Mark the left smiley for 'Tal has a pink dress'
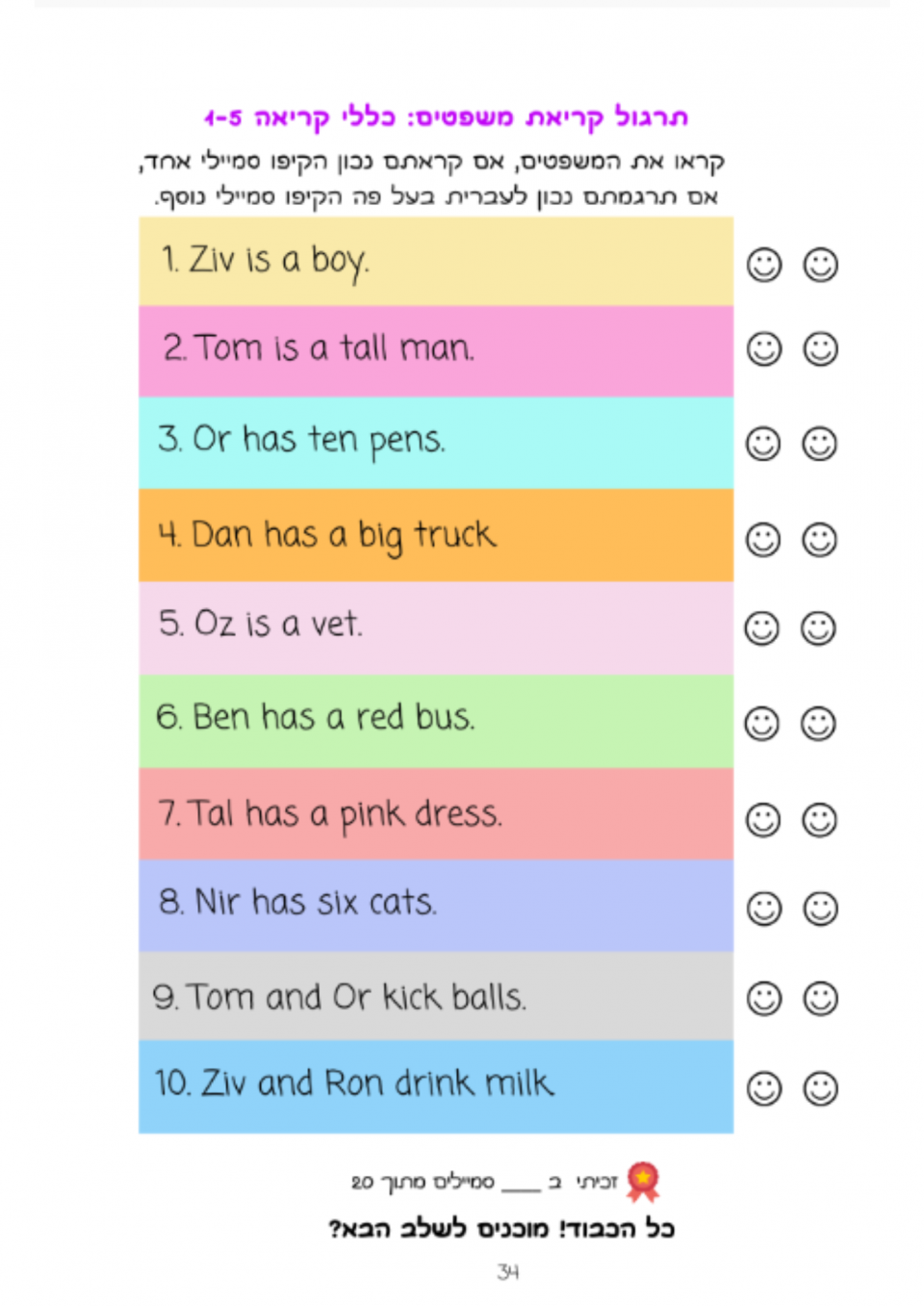Screen dimensions: 924x1306 (763, 820)
